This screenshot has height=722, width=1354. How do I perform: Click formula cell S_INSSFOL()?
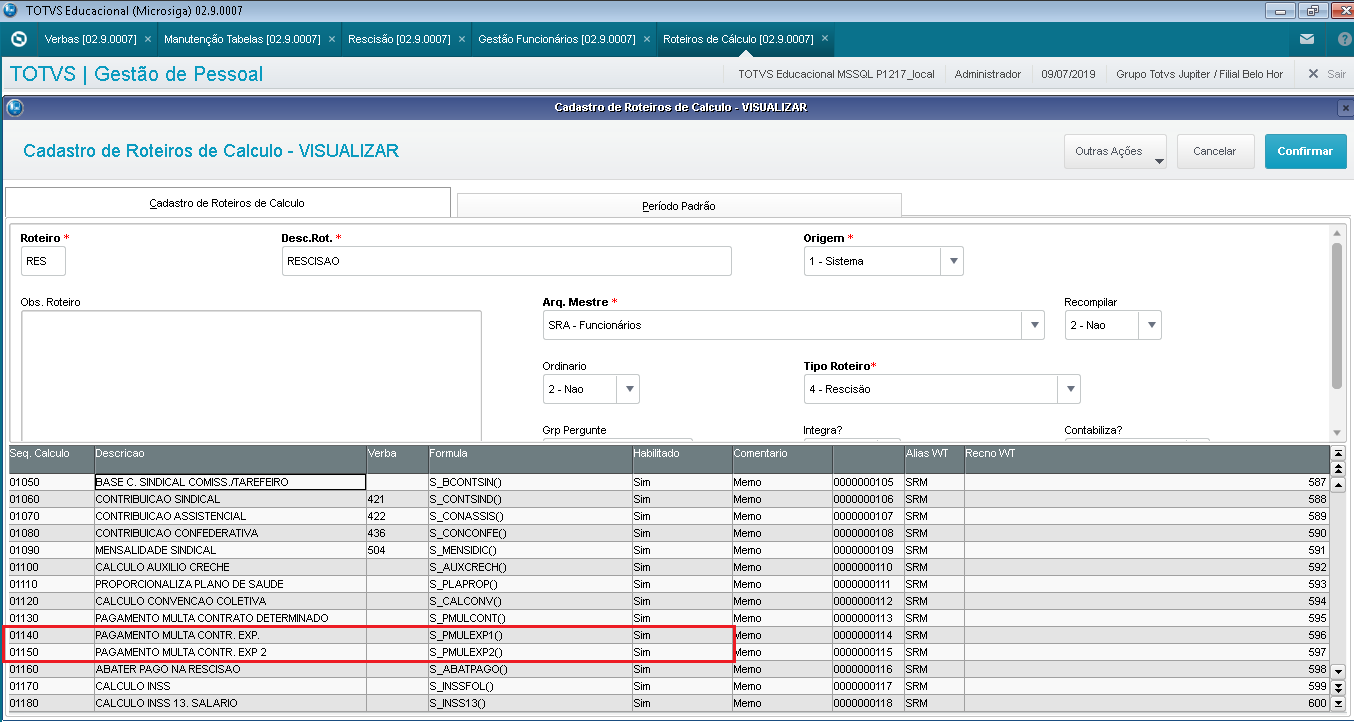tap(530, 686)
